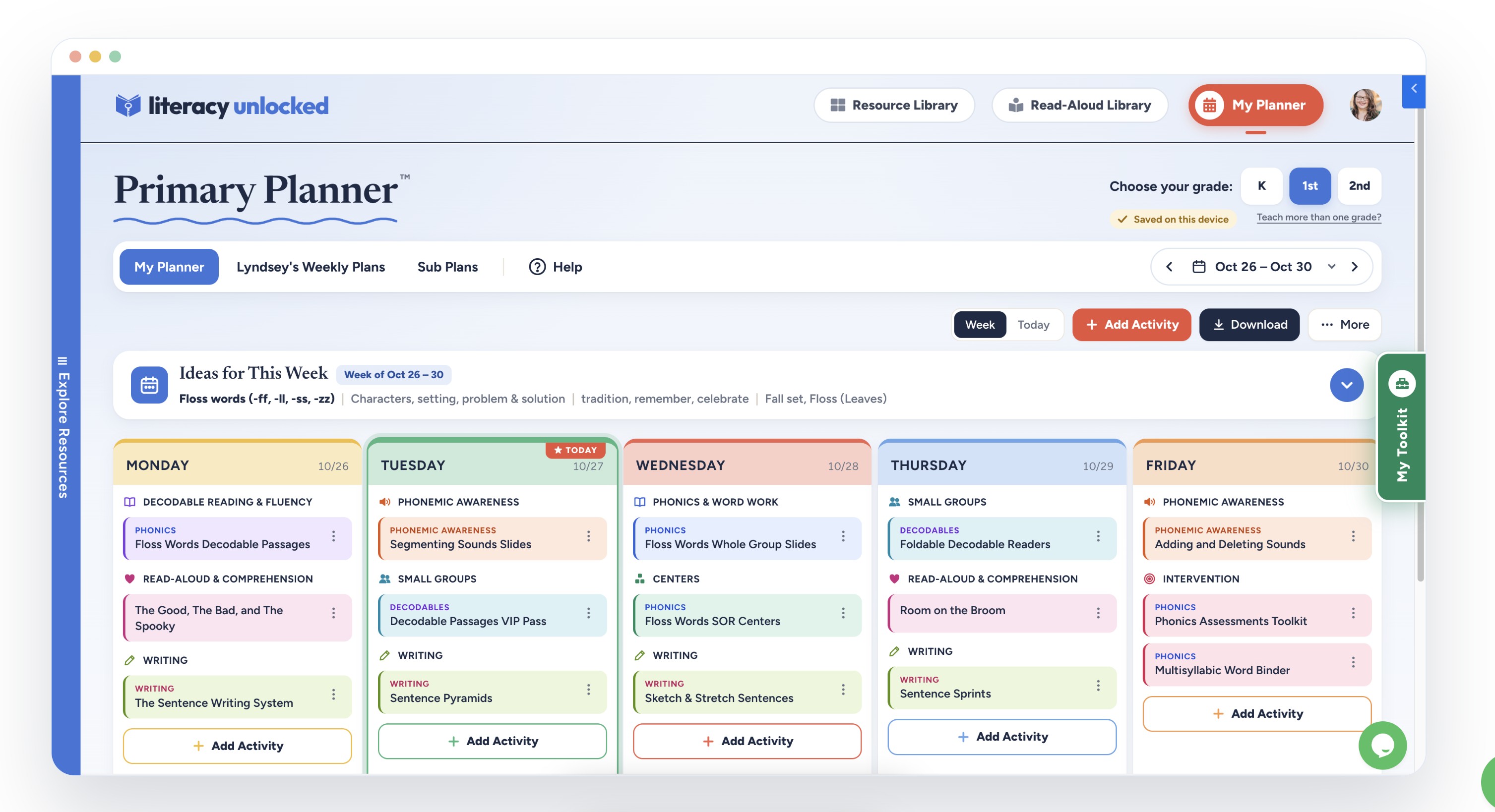Screen dimensions: 1495x812
Task: Select 2nd grade
Action: [x=1359, y=186]
